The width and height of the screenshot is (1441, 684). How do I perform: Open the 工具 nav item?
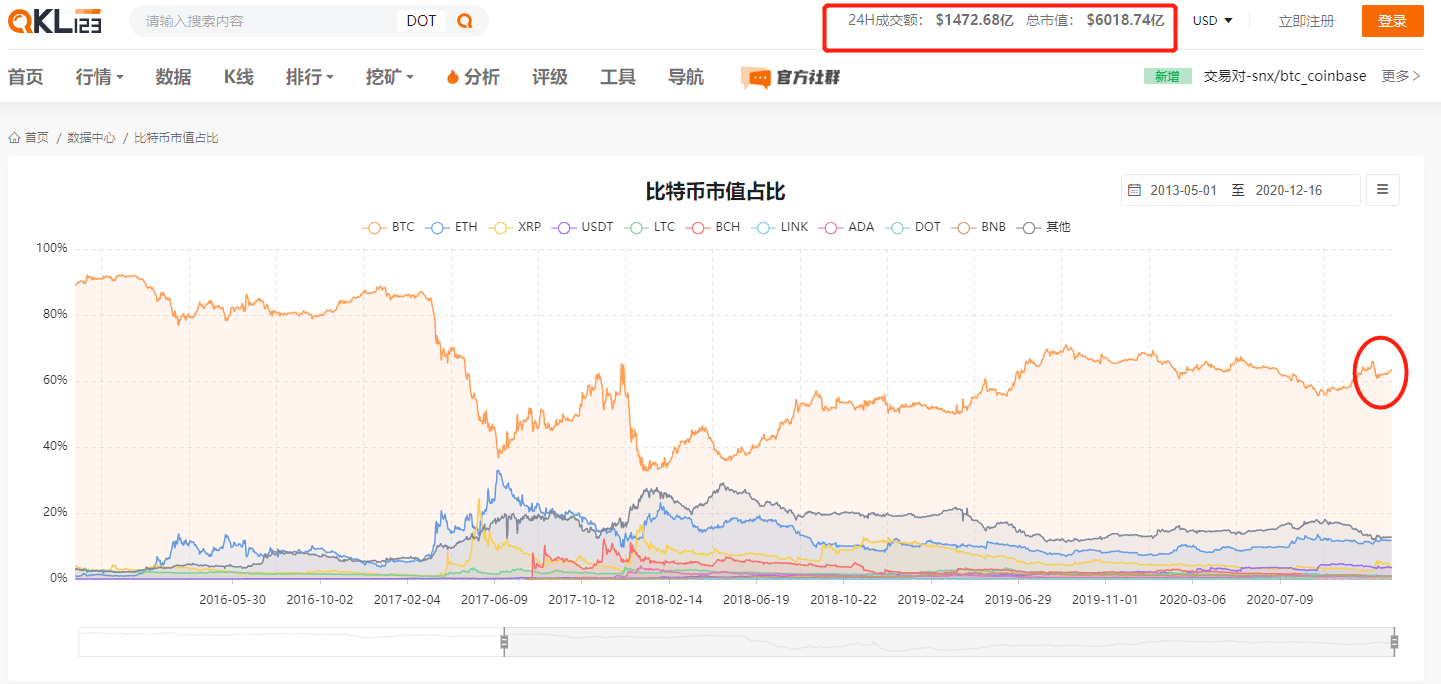pos(618,77)
